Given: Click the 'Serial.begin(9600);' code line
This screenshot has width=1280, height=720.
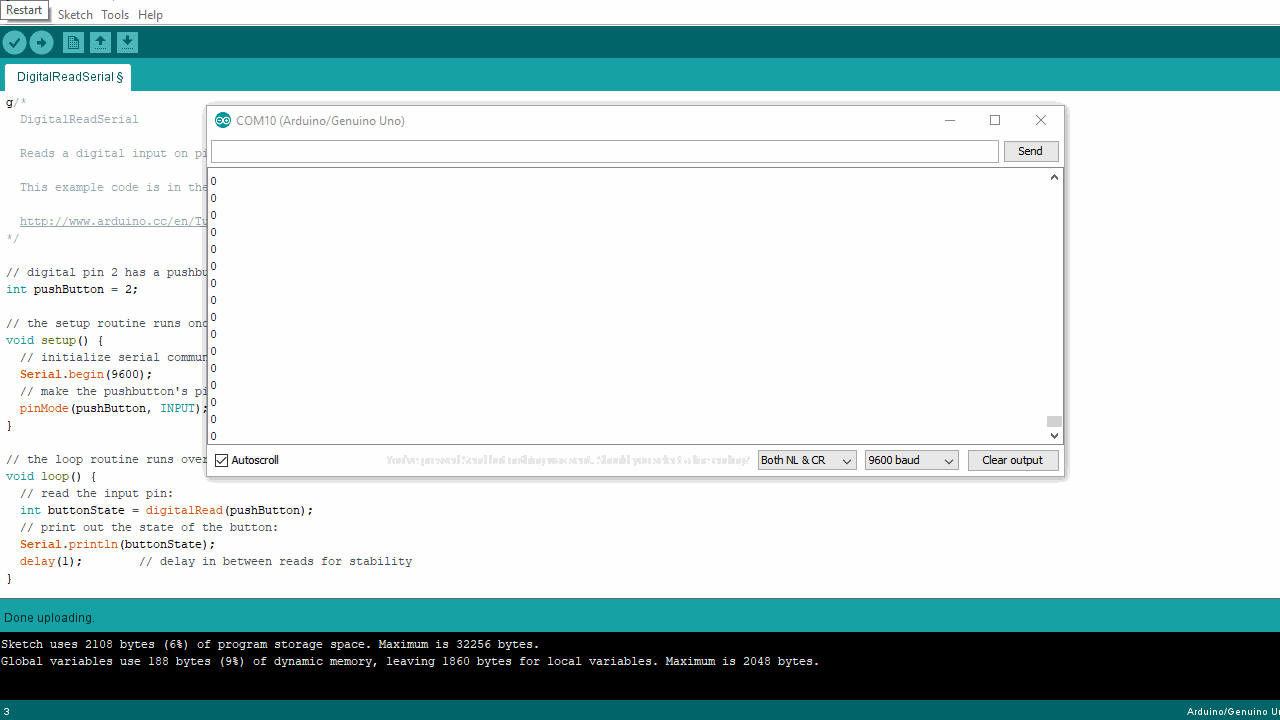Looking at the screenshot, I should pyautogui.click(x=86, y=375).
